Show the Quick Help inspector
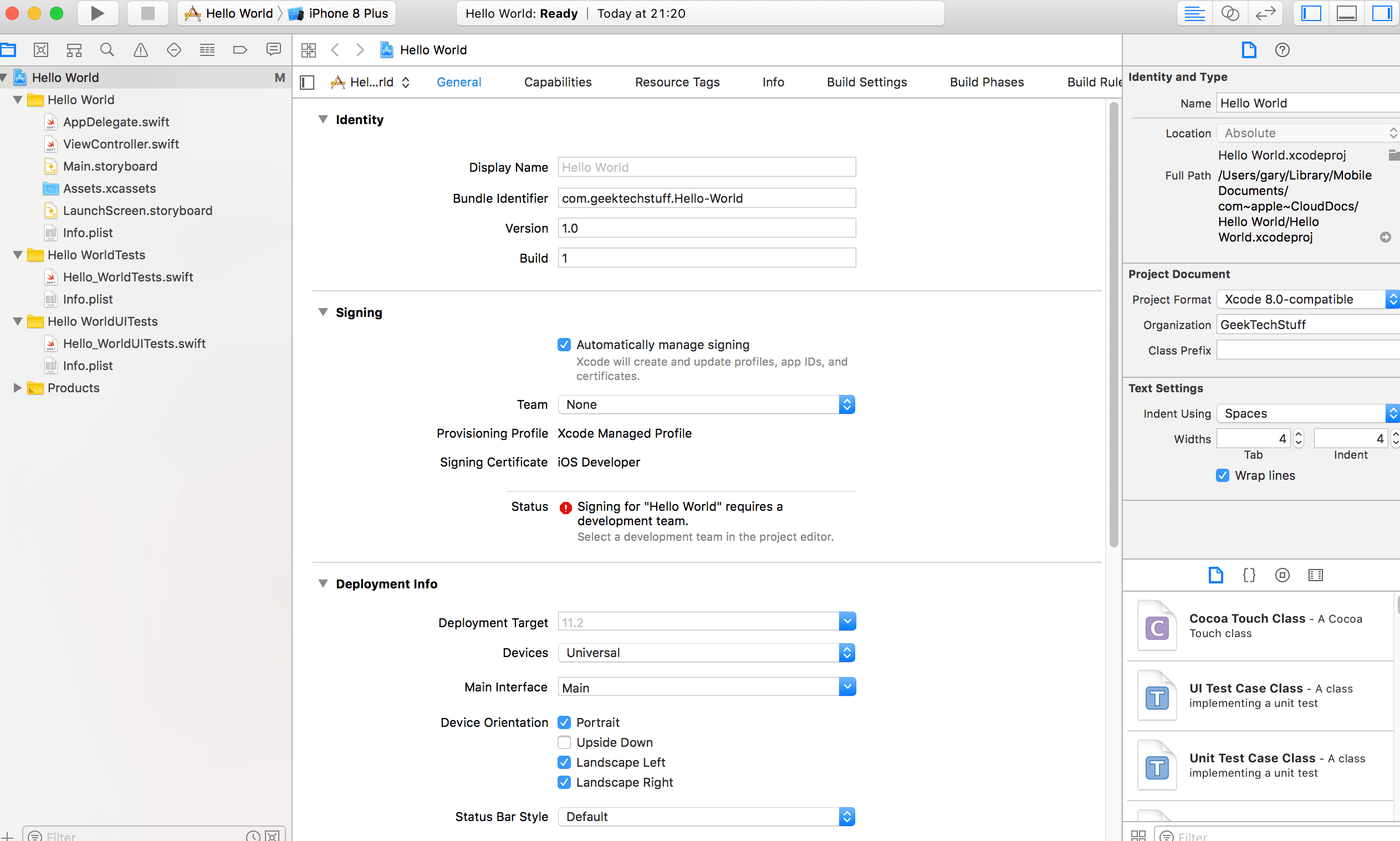1400x841 pixels. pyautogui.click(x=1281, y=50)
